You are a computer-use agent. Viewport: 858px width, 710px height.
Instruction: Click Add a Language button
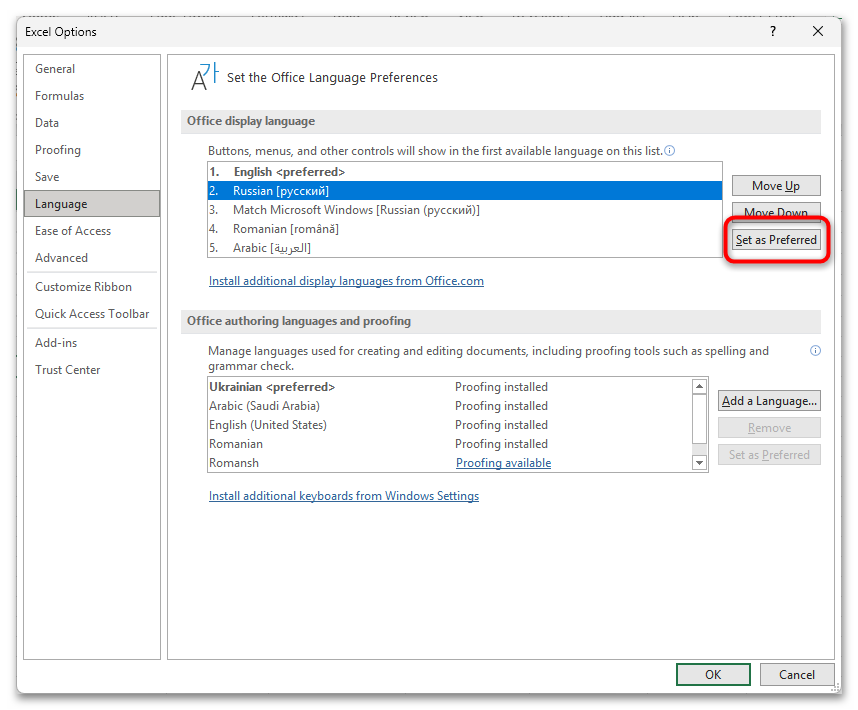pyautogui.click(x=769, y=401)
